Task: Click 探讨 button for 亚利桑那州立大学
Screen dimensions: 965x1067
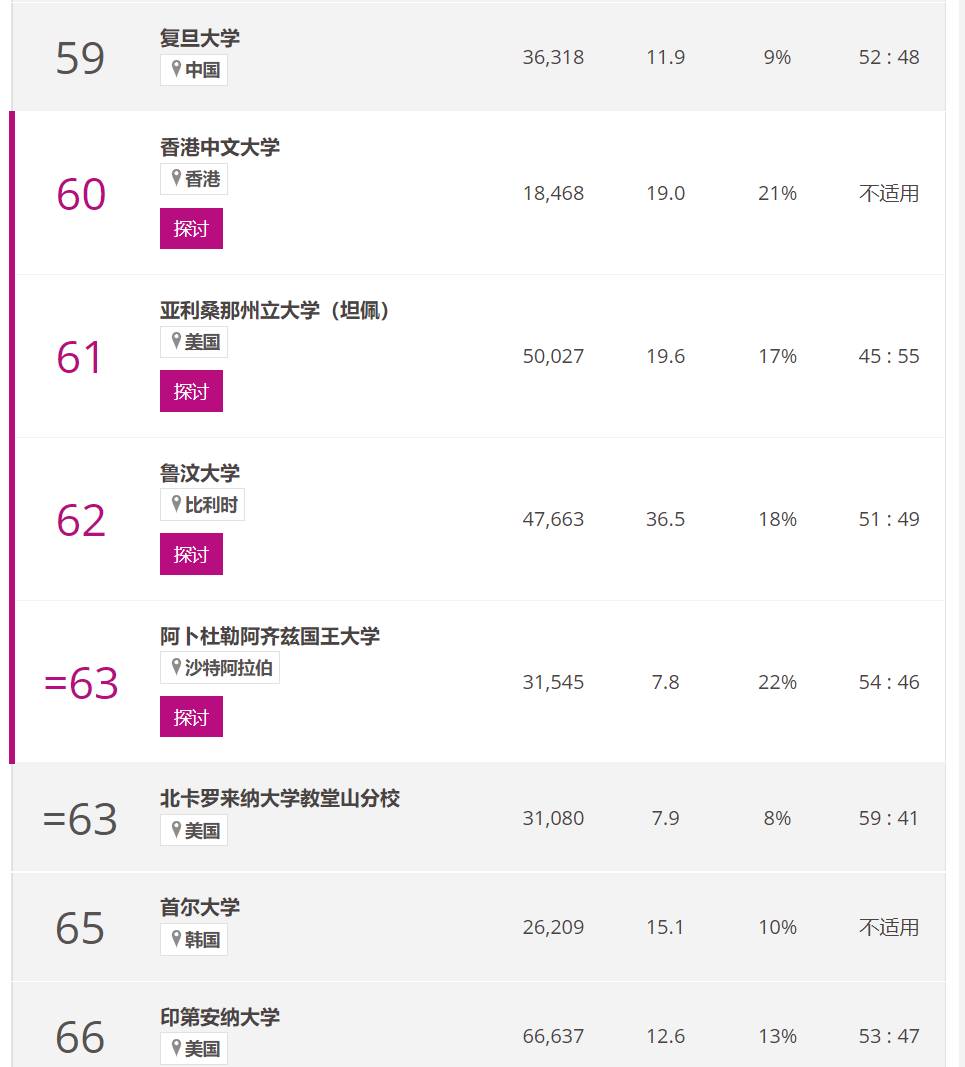Action: (191, 391)
